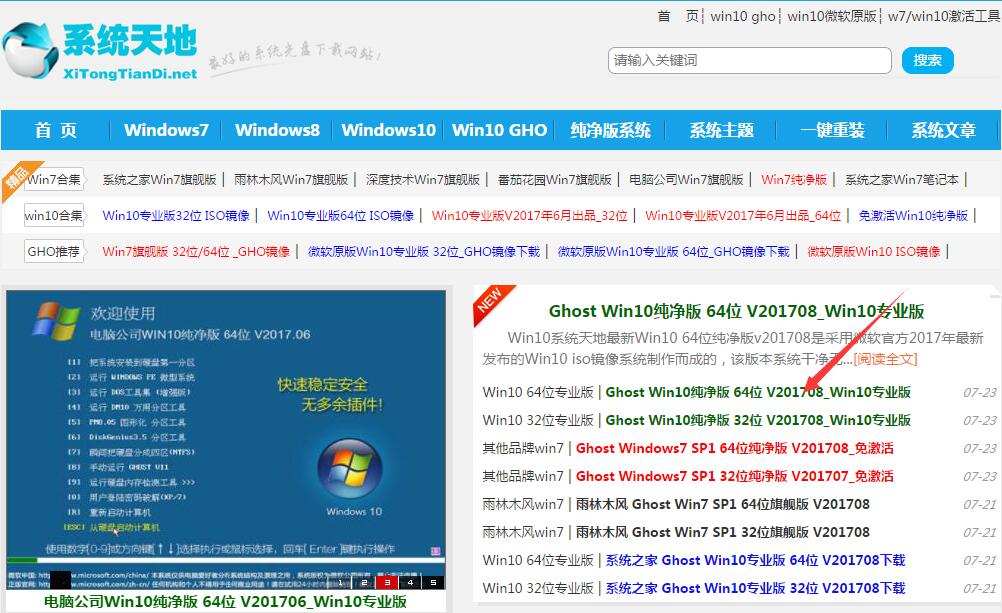Open 系统之家 Ghost Win10专业版 64位 V201708下载

pos(755,561)
